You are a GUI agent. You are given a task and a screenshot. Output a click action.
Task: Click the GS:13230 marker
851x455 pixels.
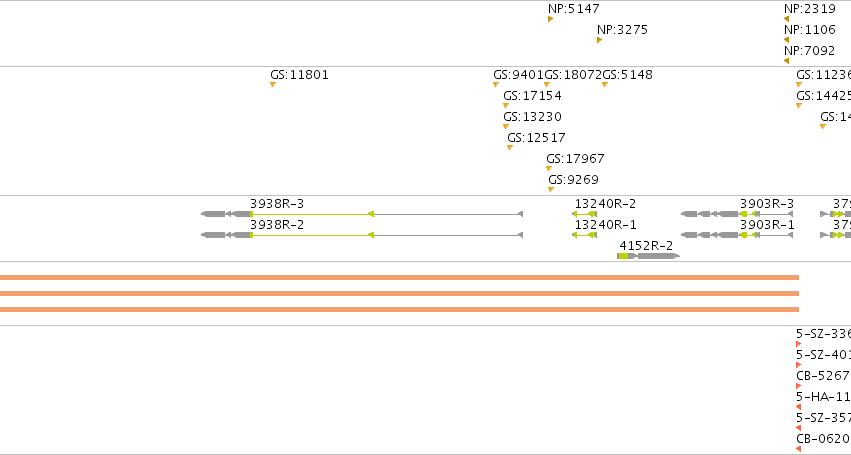click(x=506, y=127)
